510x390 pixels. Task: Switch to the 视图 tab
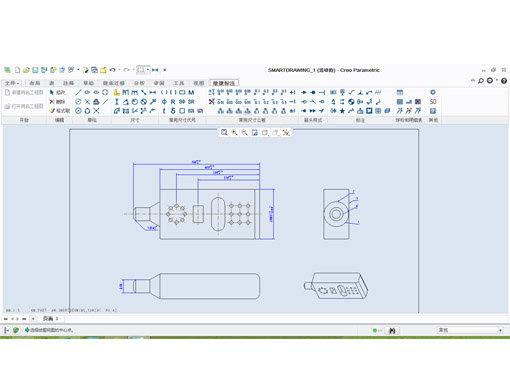click(198, 83)
